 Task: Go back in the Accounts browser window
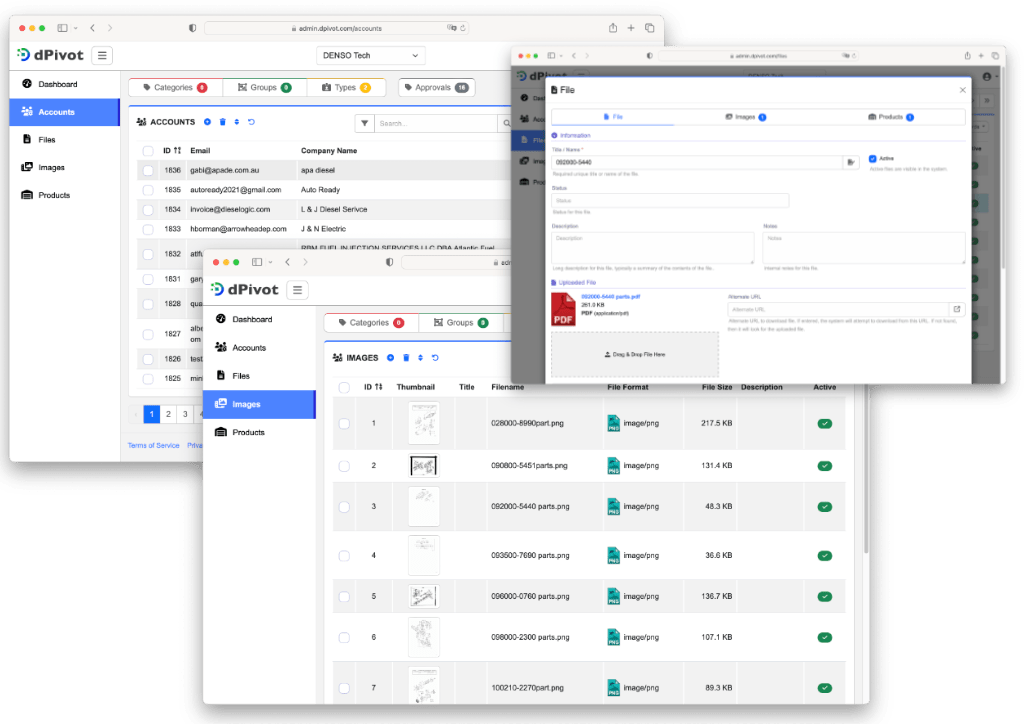point(93,28)
